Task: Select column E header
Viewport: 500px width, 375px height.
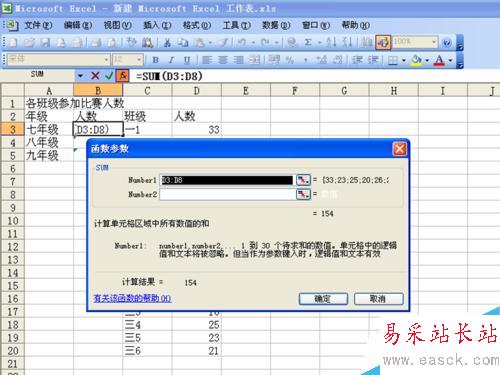Action: 246,91
